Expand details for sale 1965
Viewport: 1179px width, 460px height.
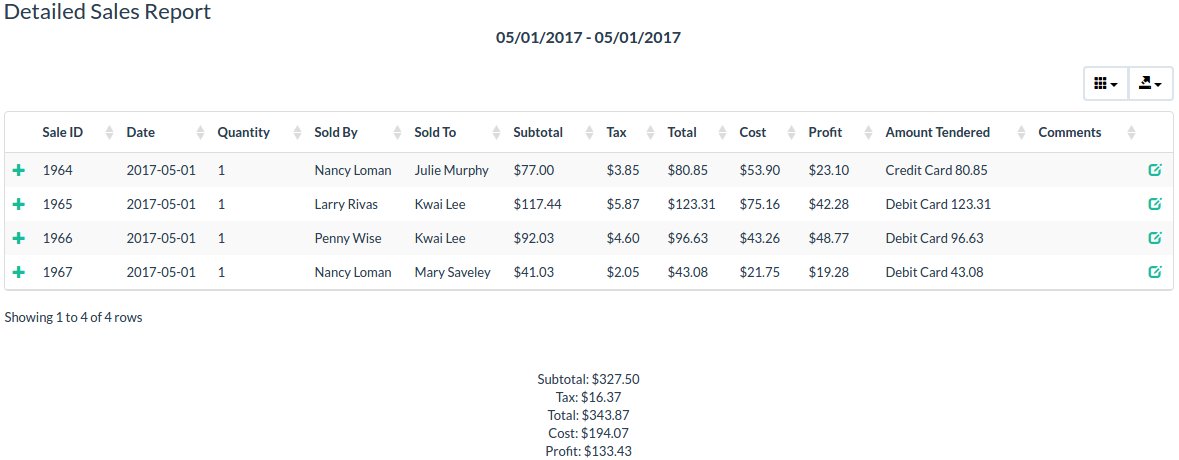[17, 204]
